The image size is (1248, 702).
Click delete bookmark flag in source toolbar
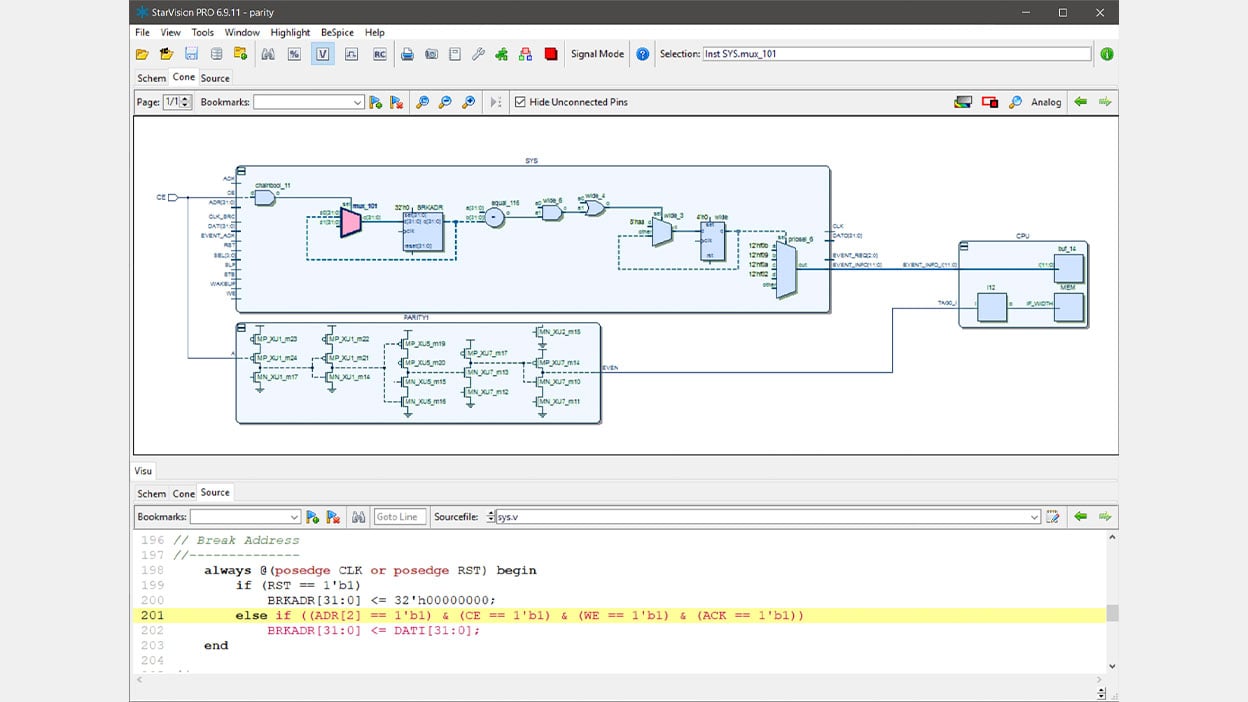coord(333,517)
